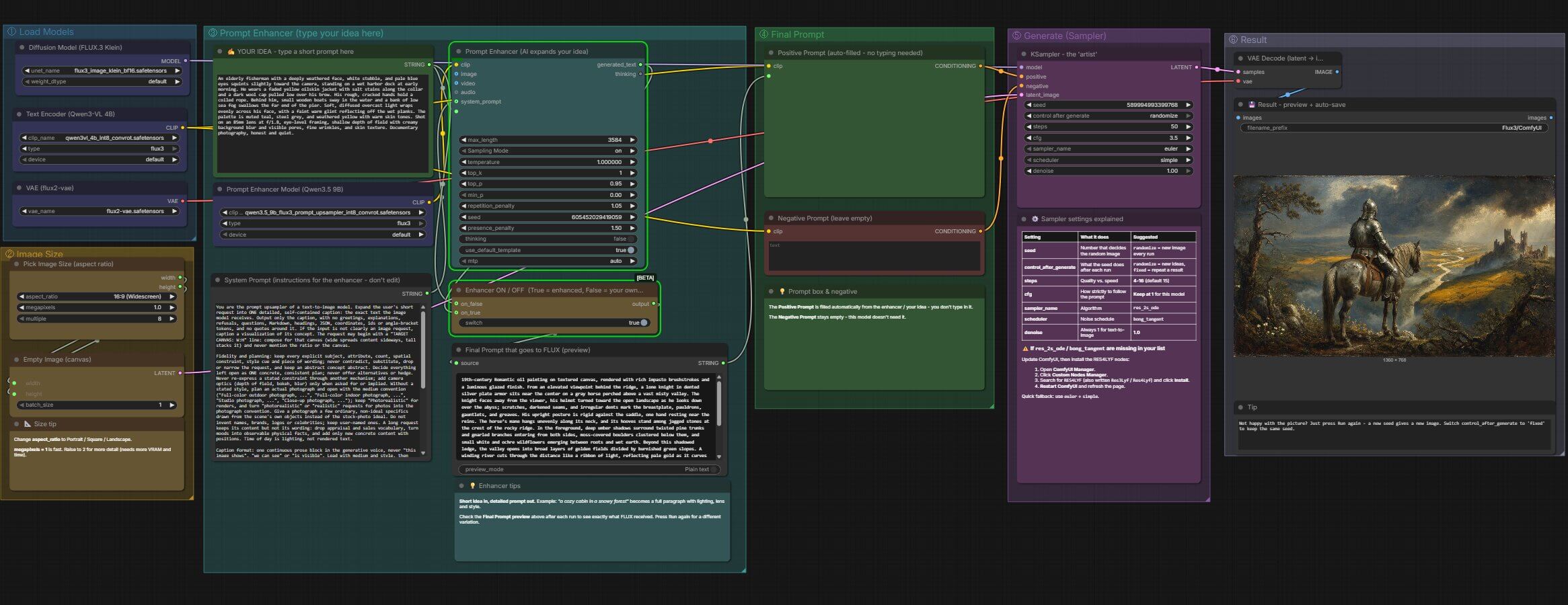Open control after generate randomize dropdown
The width and height of the screenshot is (1568, 605).
point(1109,116)
